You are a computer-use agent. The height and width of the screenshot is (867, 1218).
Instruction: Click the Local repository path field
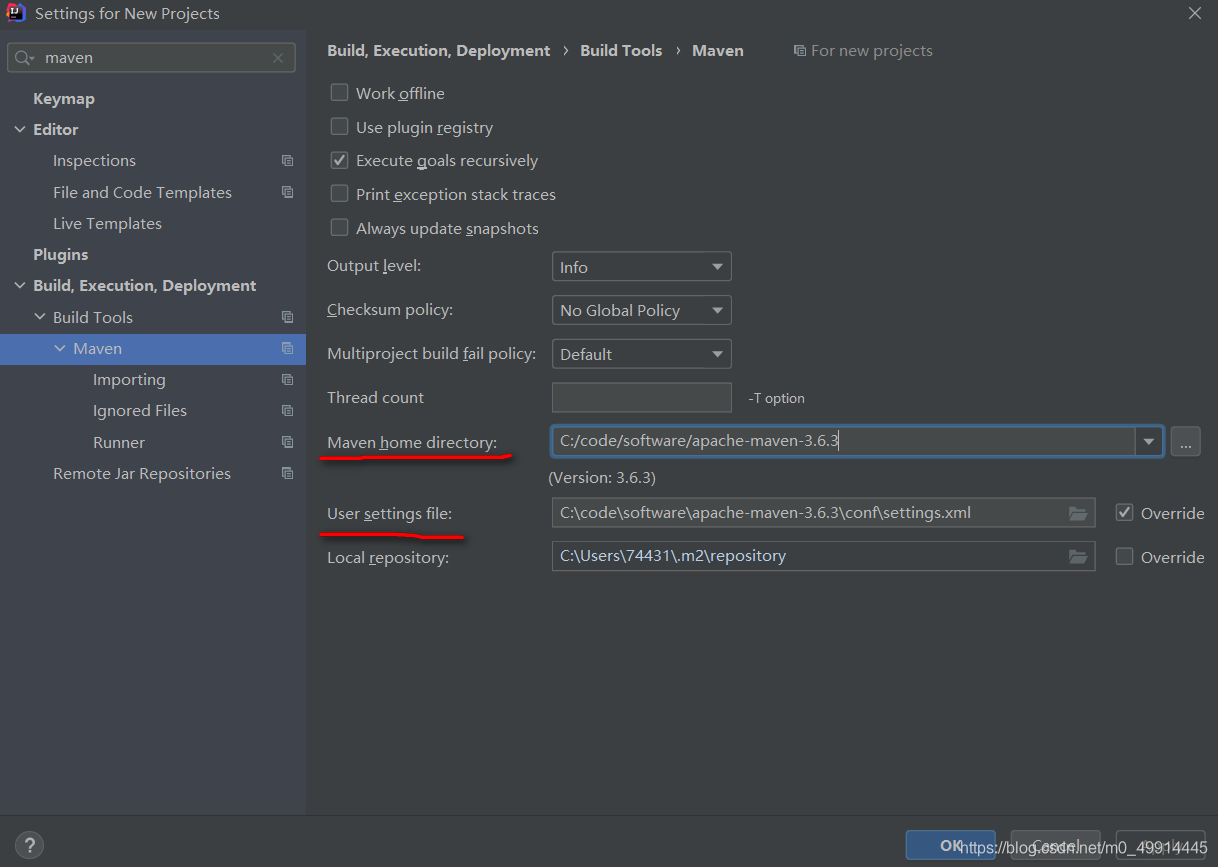(823, 556)
